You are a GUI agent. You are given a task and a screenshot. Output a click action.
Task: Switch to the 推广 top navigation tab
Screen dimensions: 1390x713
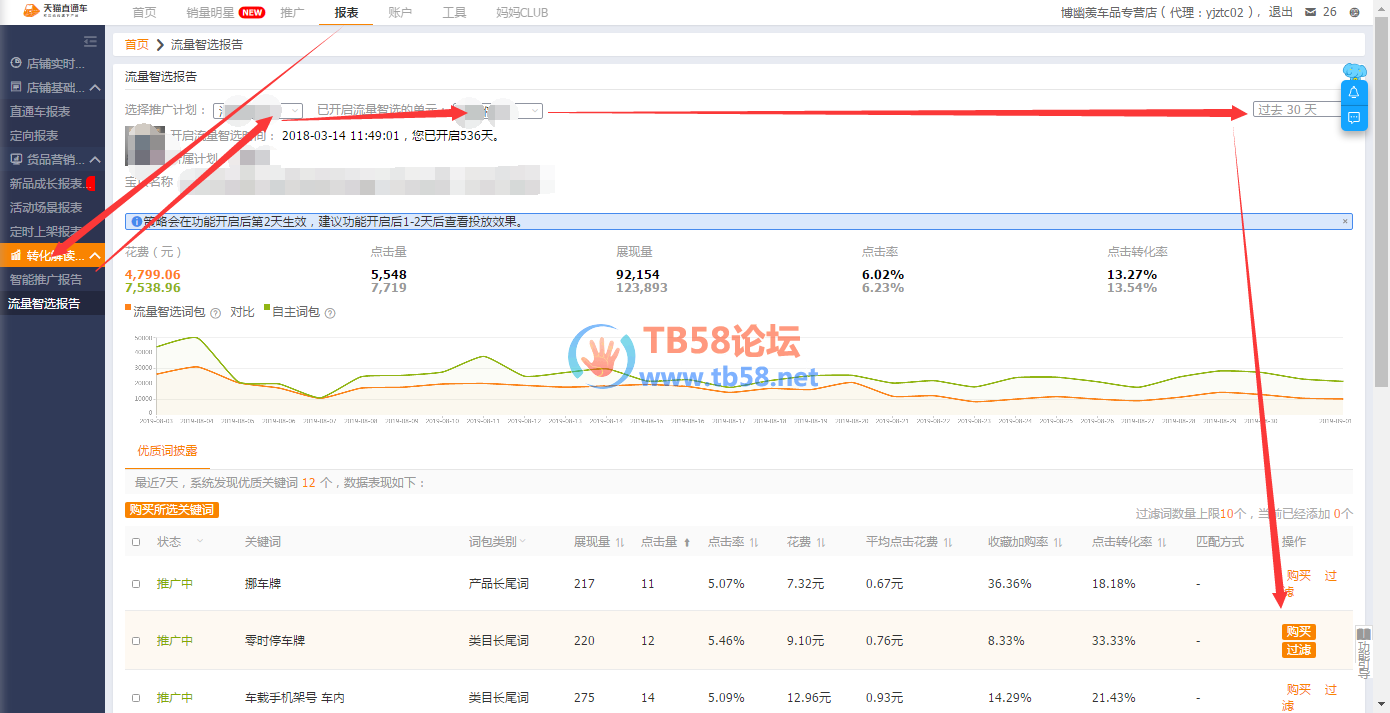point(293,13)
